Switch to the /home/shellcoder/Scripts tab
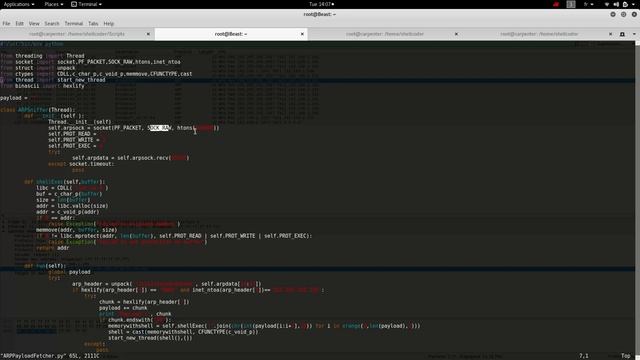Image resolution: width=640 pixels, height=360 pixels. pyautogui.click(x=77, y=34)
